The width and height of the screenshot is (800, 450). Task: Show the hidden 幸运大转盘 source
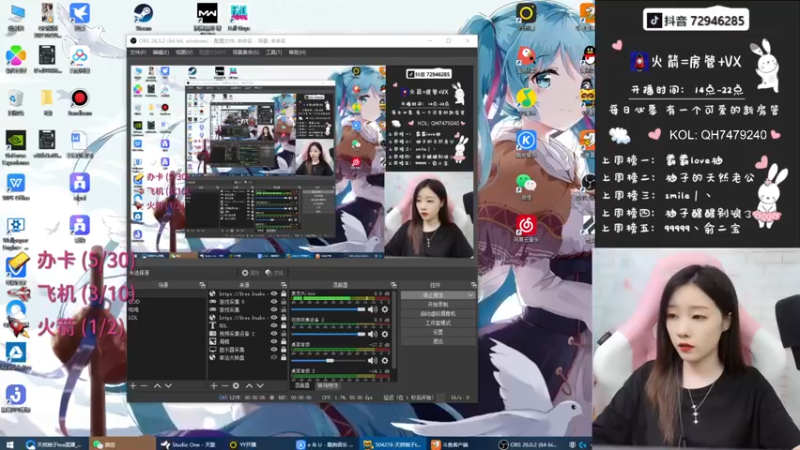click(274, 358)
